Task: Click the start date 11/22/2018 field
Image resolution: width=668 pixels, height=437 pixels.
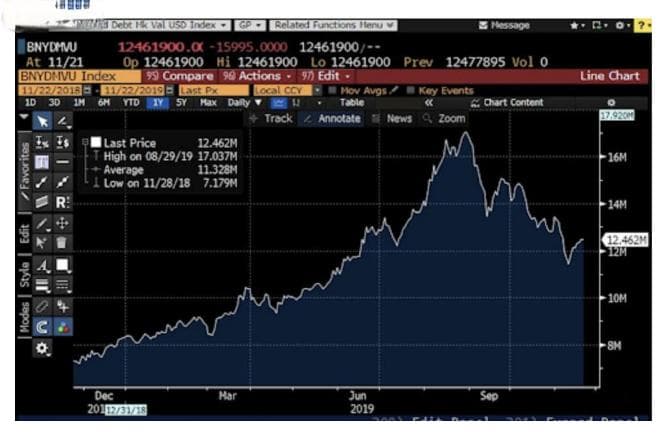Action: [50, 90]
